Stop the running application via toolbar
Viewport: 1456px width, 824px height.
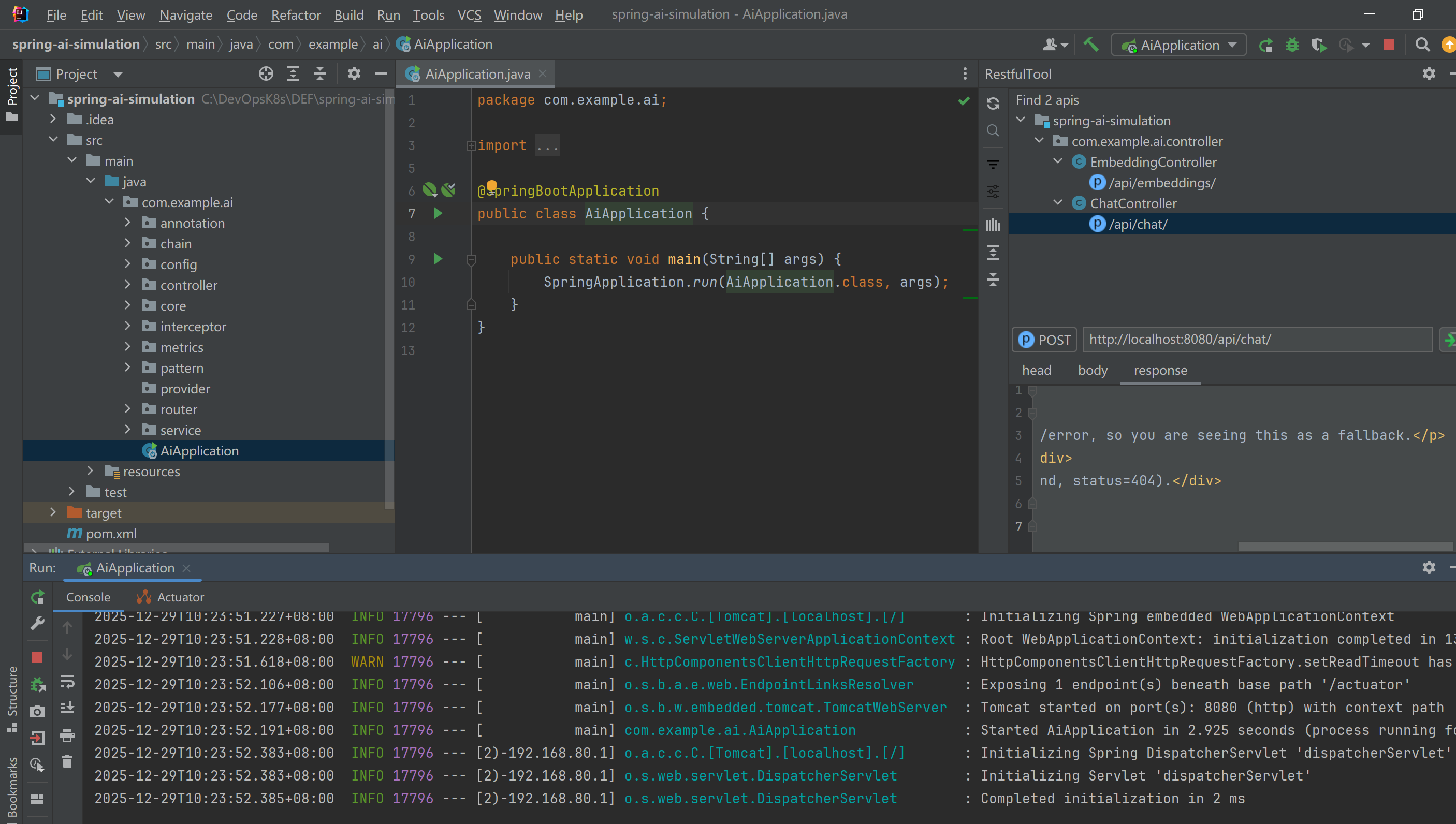click(x=1388, y=45)
